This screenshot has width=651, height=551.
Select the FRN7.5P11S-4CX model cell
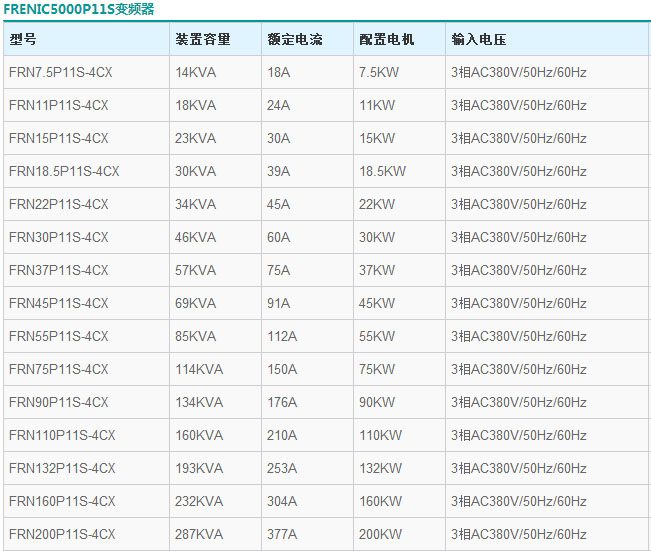tap(59, 73)
